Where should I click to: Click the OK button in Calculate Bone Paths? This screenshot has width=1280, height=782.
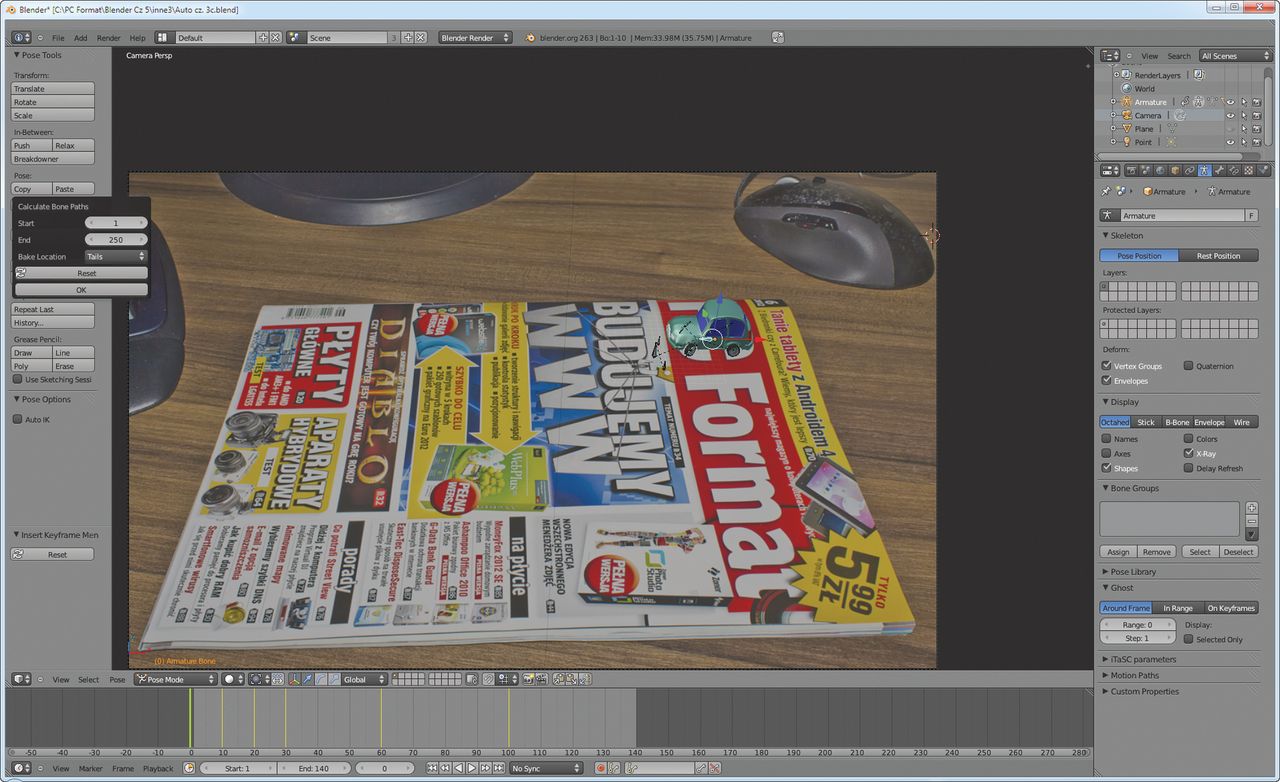tap(81, 290)
